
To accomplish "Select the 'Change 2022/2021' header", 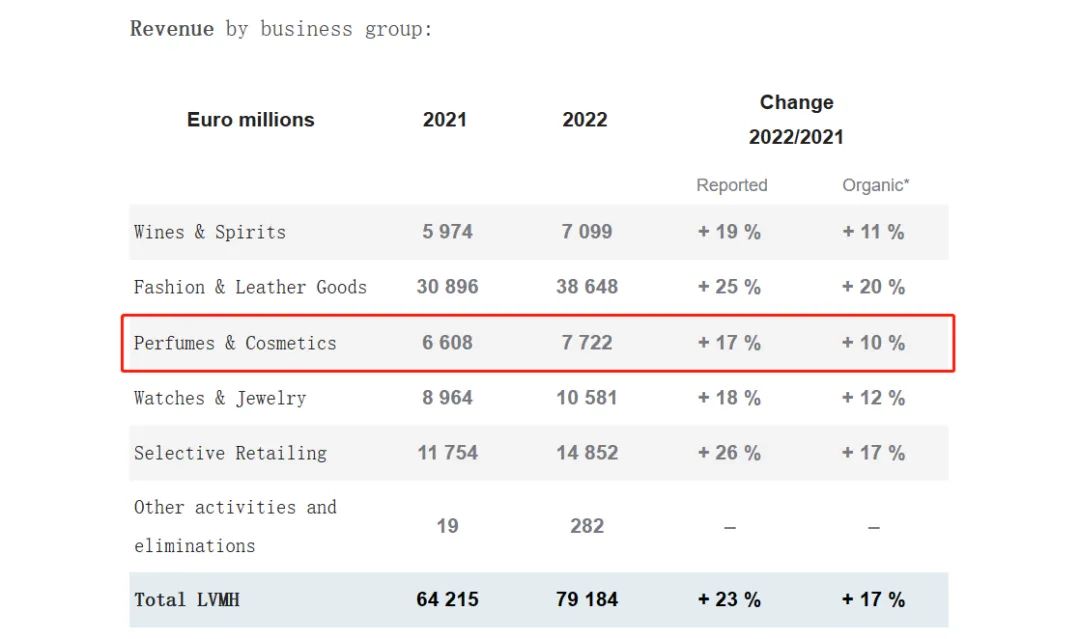I will coord(796,119).
